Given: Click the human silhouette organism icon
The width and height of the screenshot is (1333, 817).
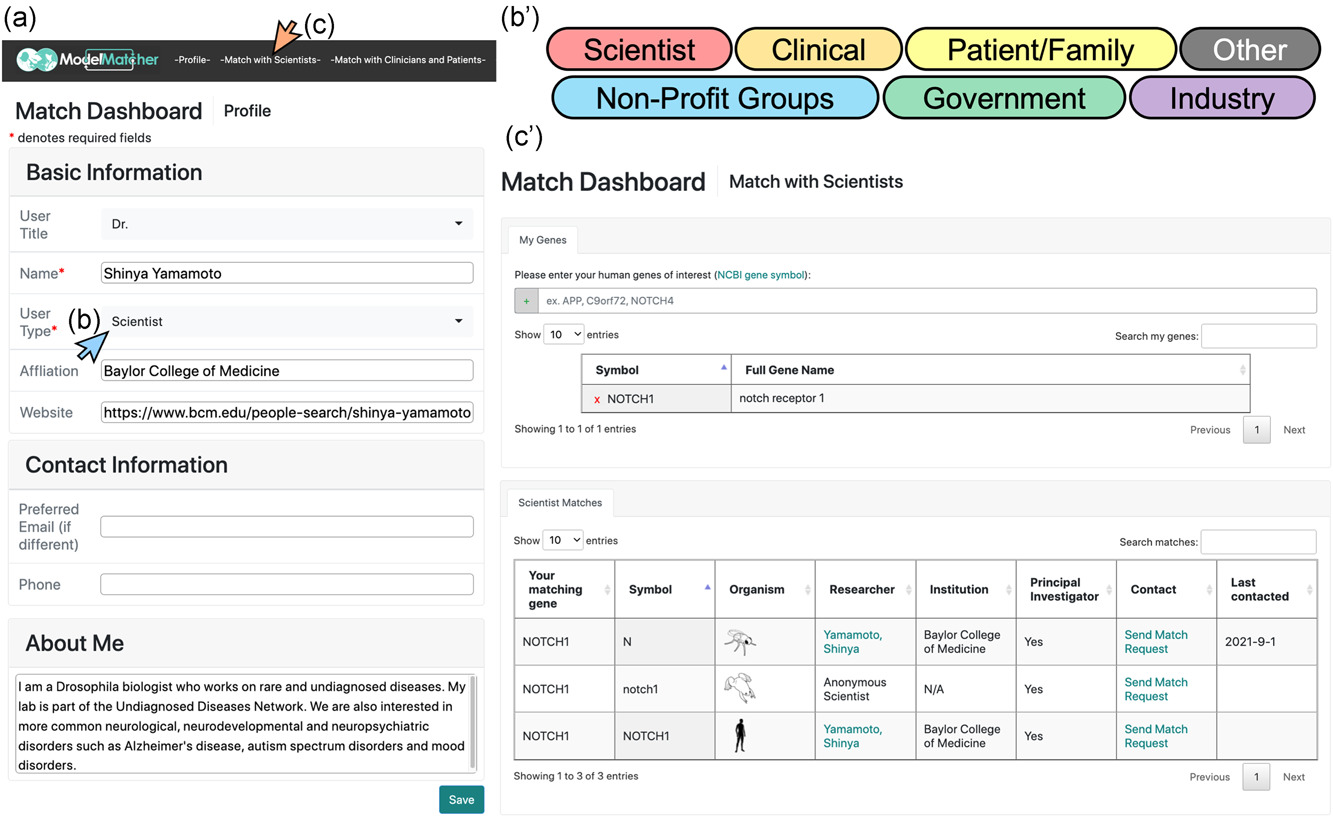Looking at the screenshot, I should pyautogui.click(x=740, y=736).
